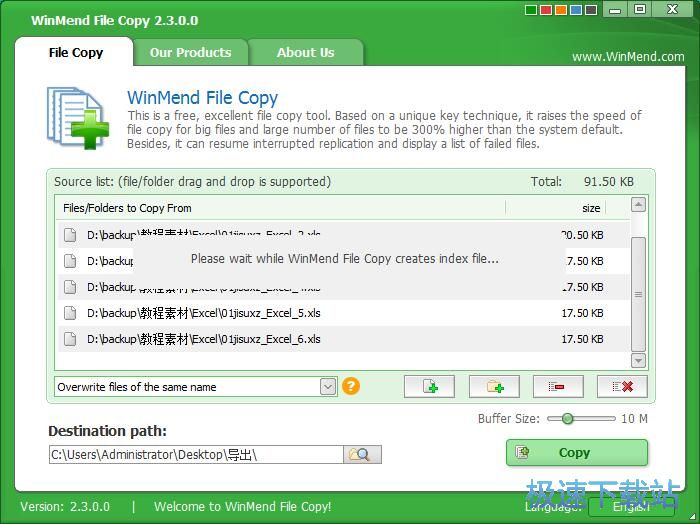Click file icon of Excel_6.xls row

tap(70, 339)
